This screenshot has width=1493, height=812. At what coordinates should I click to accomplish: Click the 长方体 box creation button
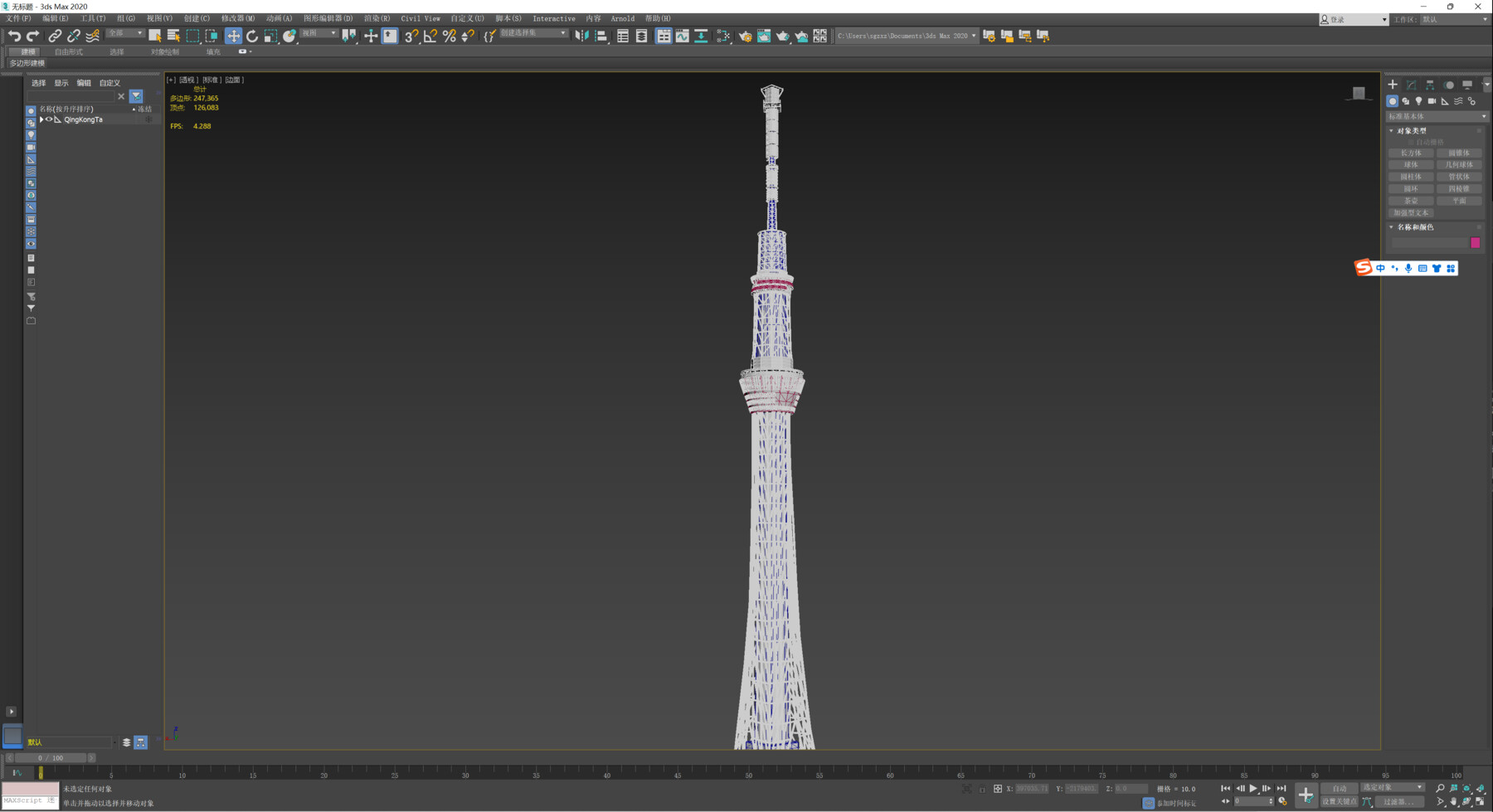click(1410, 153)
